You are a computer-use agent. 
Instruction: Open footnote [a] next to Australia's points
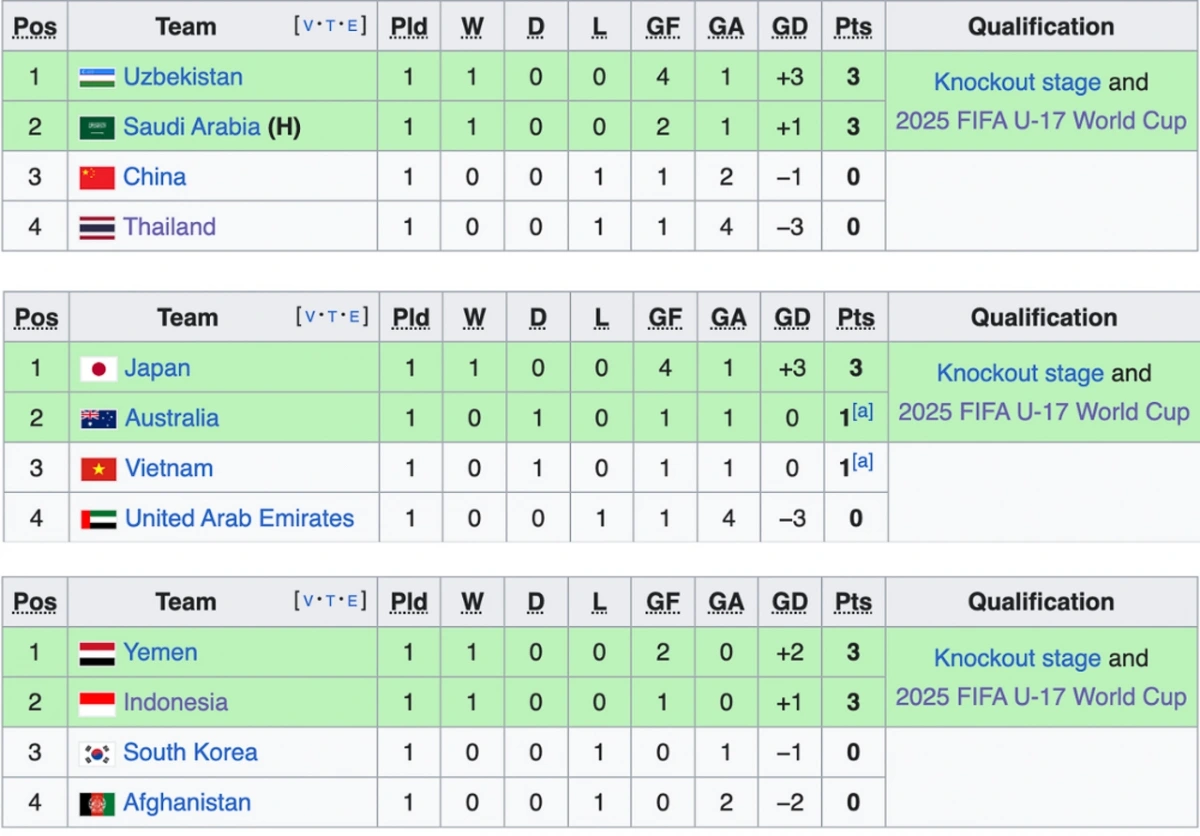point(862,411)
